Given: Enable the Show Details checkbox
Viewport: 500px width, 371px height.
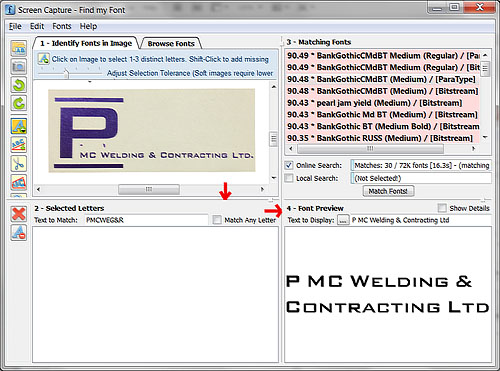Looking at the screenshot, I should [442, 208].
